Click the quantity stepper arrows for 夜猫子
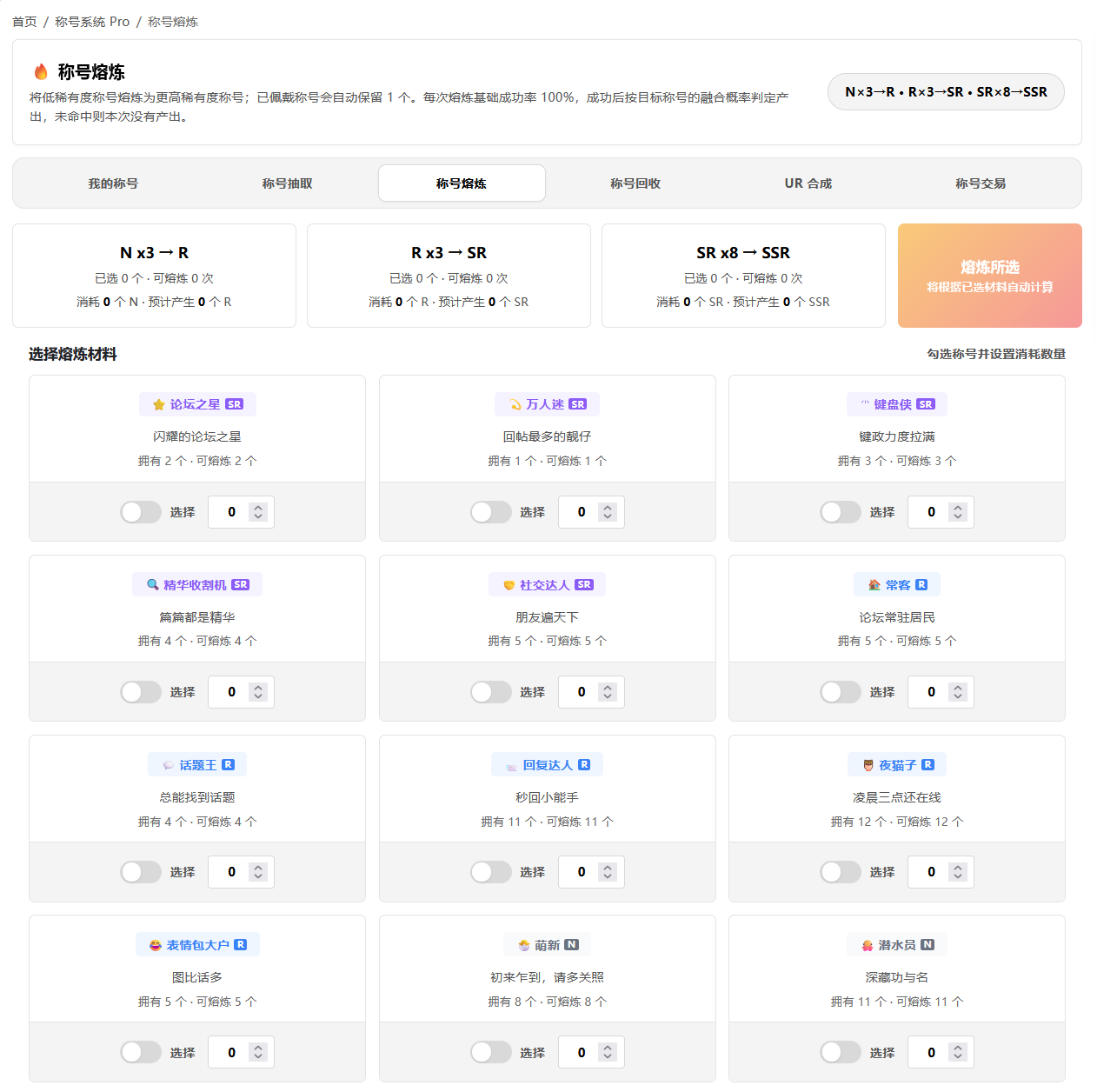The height and width of the screenshot is (1092, 1097). click(x=958, y=872)
